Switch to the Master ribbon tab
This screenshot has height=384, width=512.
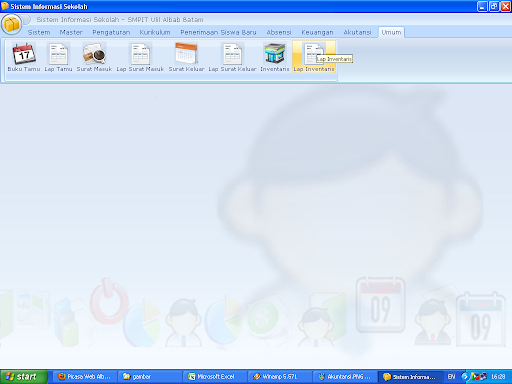tap(71, 32)
